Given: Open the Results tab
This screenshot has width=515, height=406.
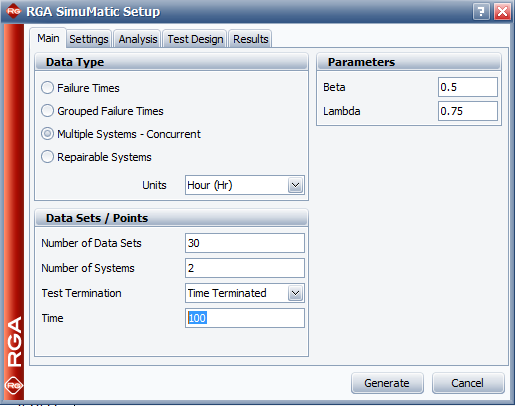Looking at the screenshot, I should point(250,39).
